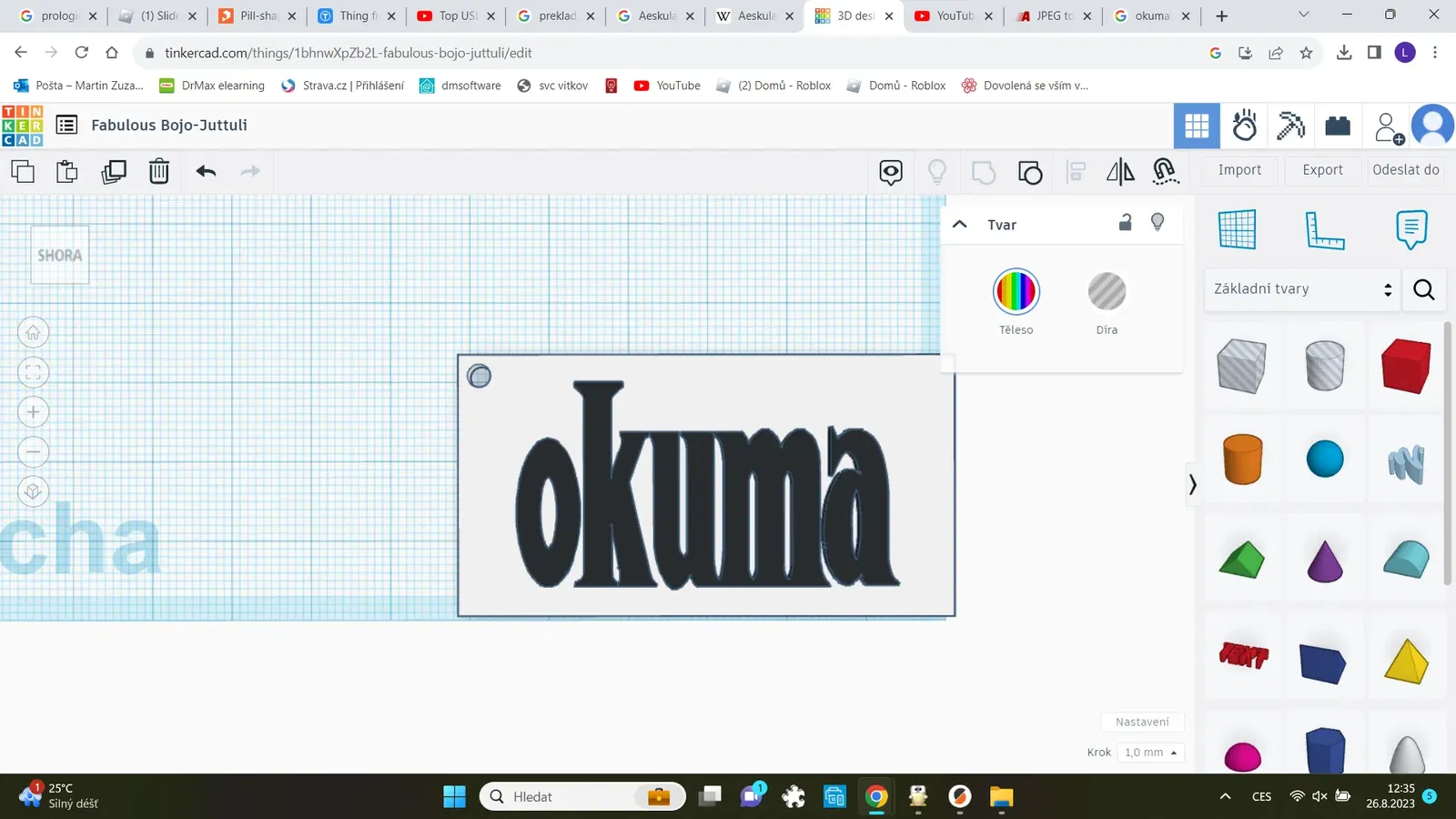Set the shape to Díra hole
The image size is (1456, 819).
pyautogui.click(x=1107, y=291)
